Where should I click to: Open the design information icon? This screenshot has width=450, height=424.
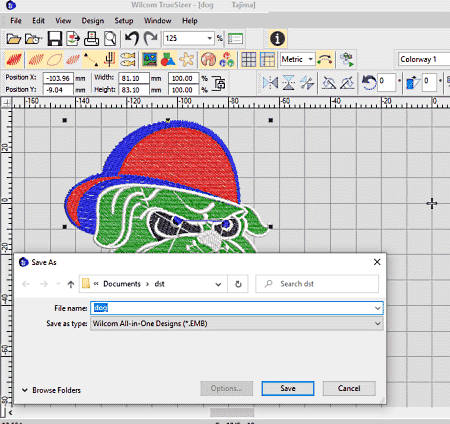(277, 38)
